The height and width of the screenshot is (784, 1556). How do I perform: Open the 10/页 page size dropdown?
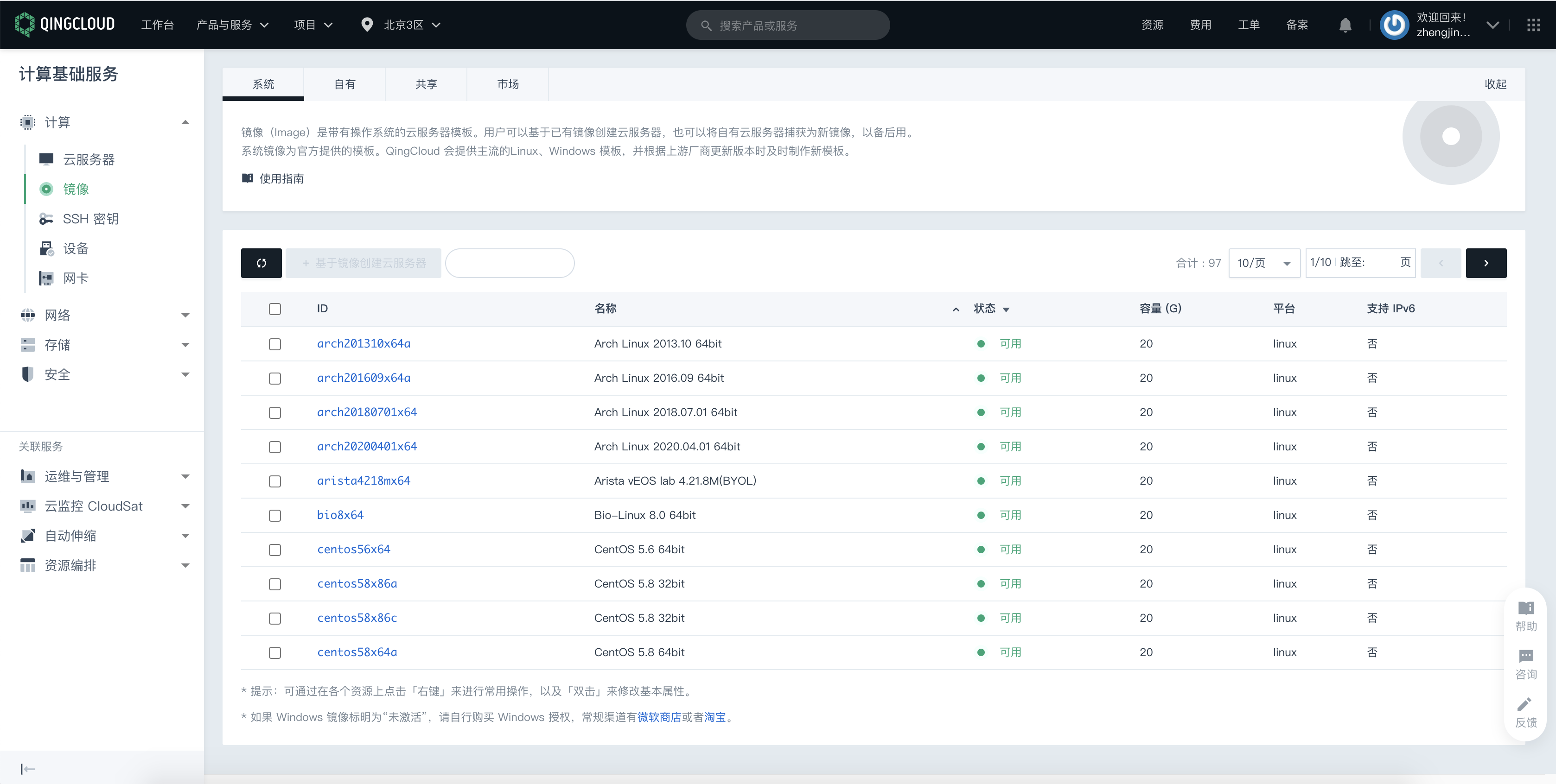click(x=1263, y=263)
